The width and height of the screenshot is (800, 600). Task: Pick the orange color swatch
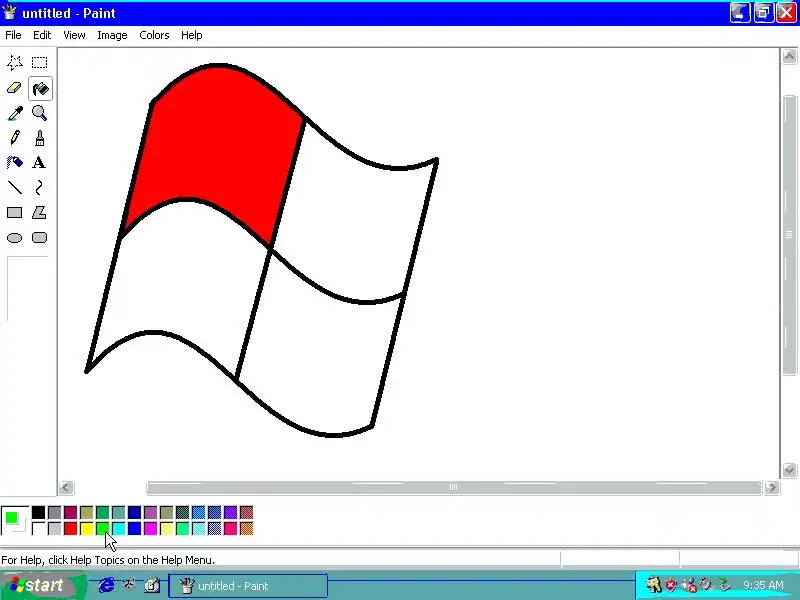[x=246, y=528]
